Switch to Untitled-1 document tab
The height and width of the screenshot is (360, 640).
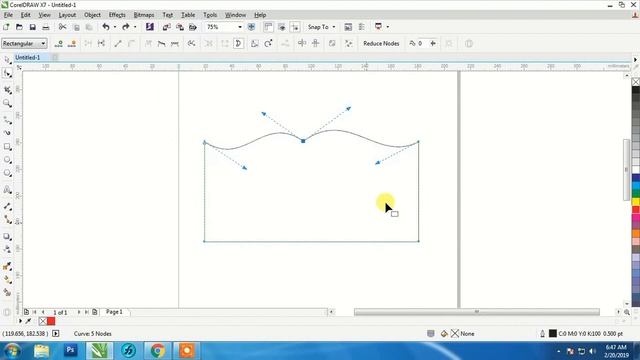coord(28,58)
